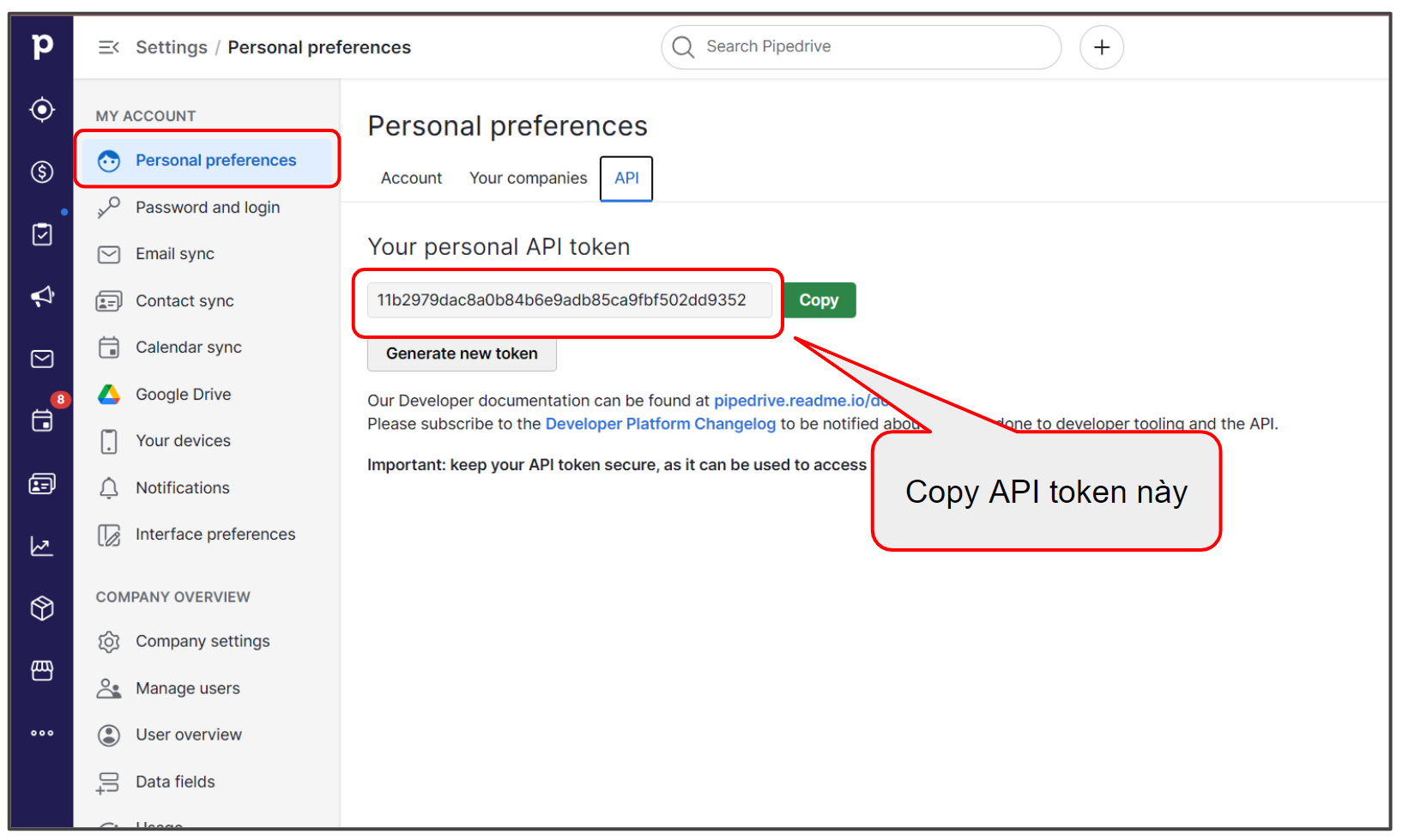Image resolution: width=1403 pixels, height=840 pixels.
Task: Open Insights chart icon in sidebar
Action: click(x=42, y=547)
